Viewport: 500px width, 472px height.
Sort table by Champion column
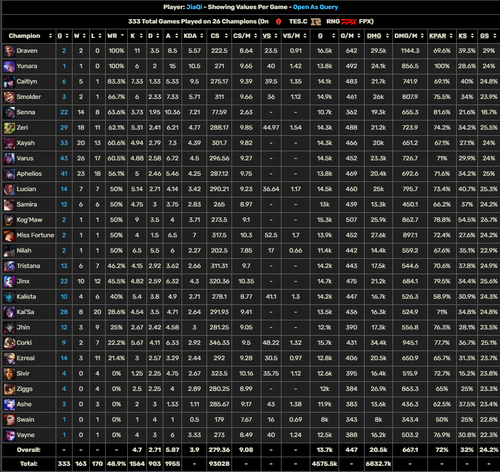[x=30, y=36]
